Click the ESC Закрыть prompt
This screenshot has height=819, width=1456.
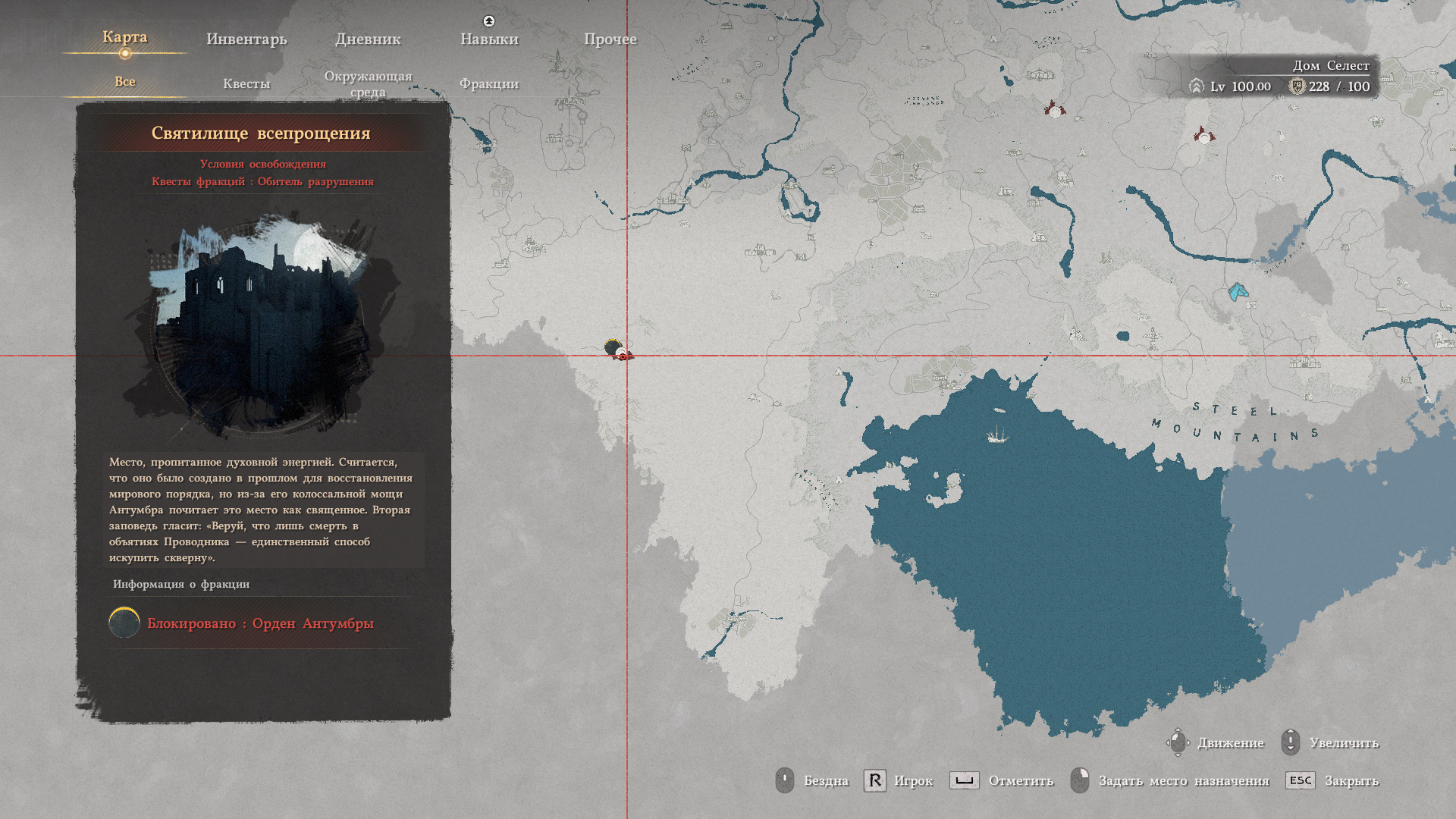point(1300,780)
